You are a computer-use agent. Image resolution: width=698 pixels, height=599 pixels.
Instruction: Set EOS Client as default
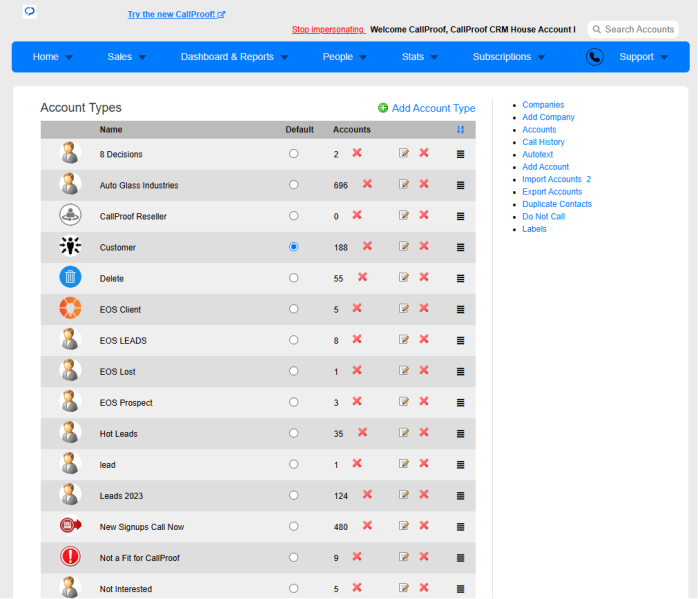coord(293,309)
